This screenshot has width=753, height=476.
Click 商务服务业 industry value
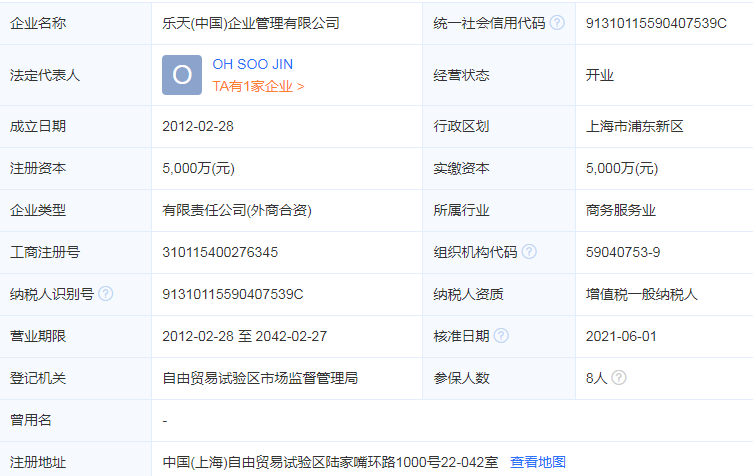point(620,210)
